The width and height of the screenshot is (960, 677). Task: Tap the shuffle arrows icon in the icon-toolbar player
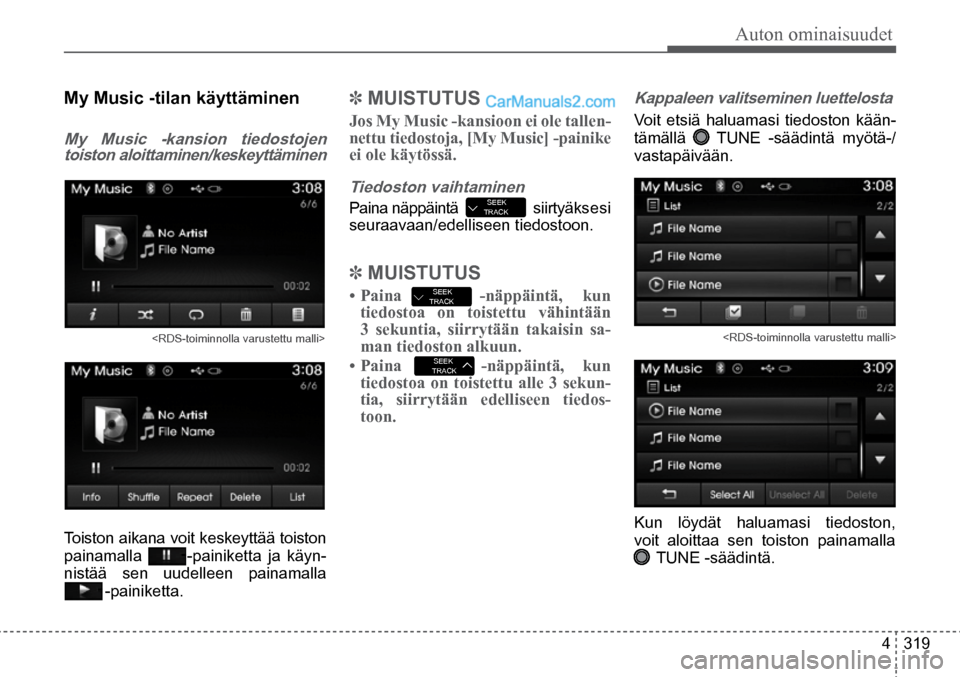144,315
